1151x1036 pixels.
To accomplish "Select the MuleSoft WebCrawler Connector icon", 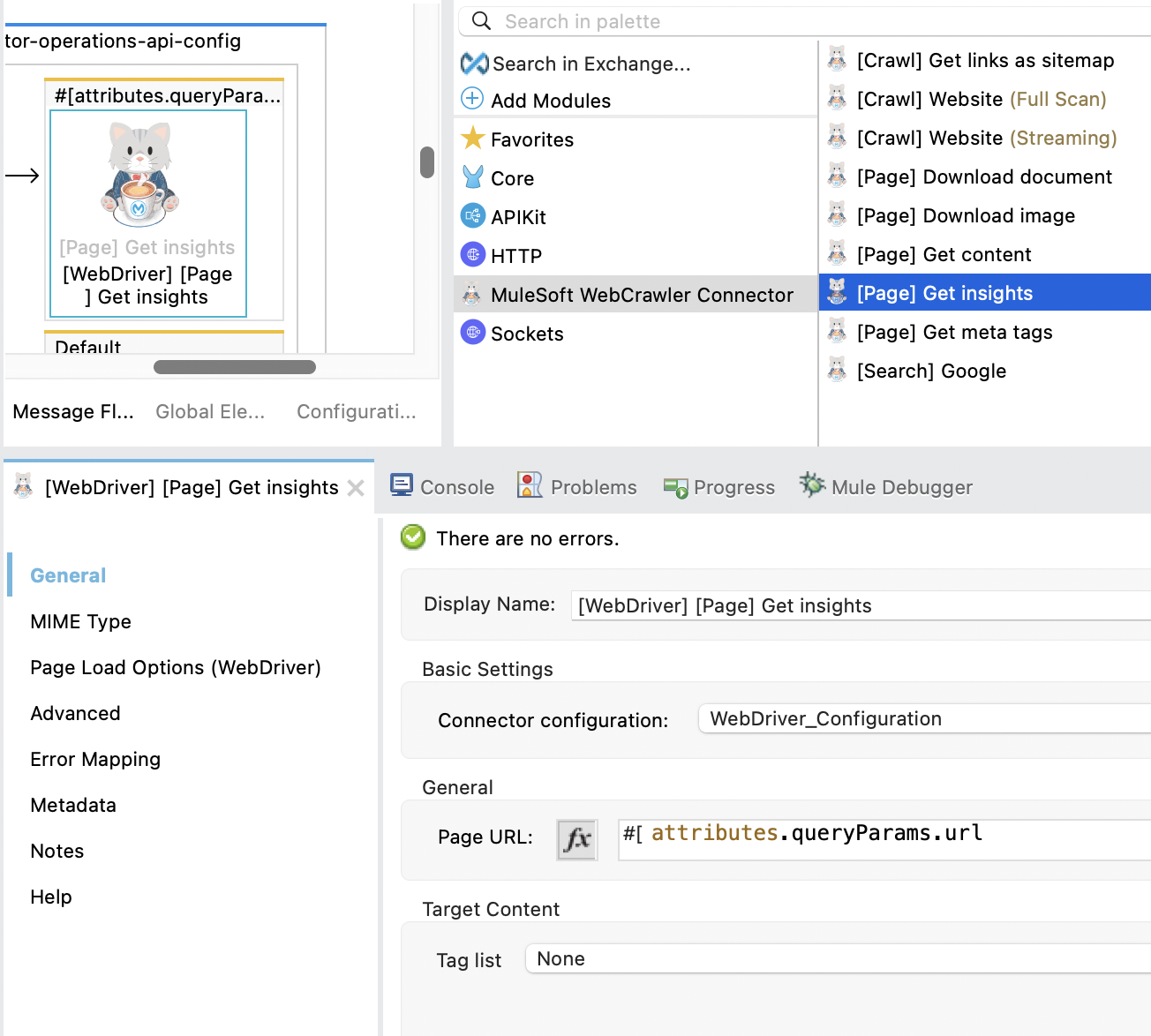I will pyautogui.click(x=472, y=293).
